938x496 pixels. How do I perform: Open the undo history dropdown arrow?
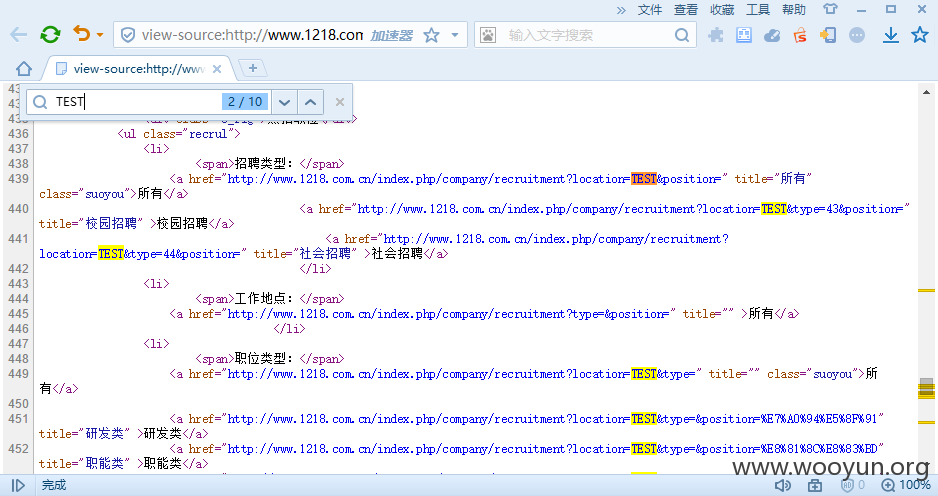100,35
